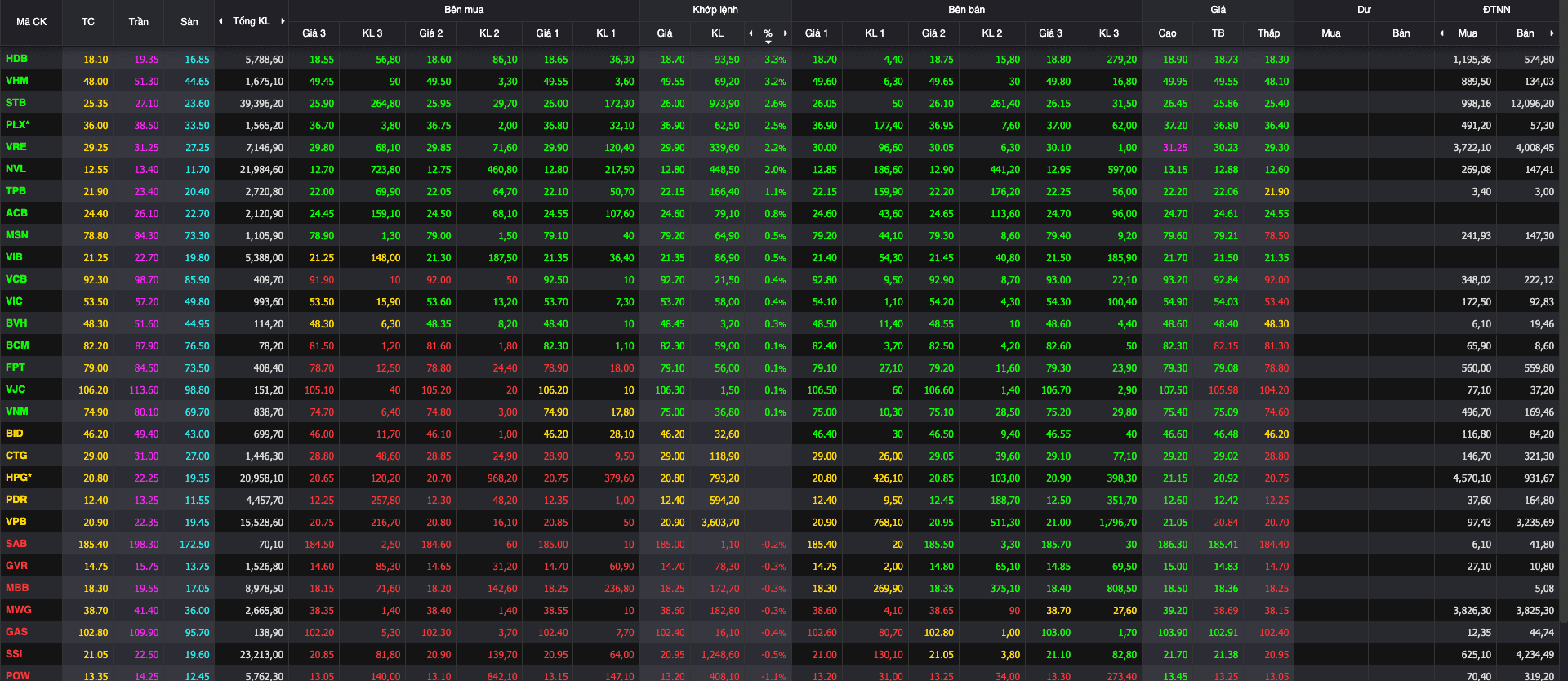The width and height of the screenshot is (1568, 681).
Task: Open the STB stock ticker
Action: click(16, 103)
